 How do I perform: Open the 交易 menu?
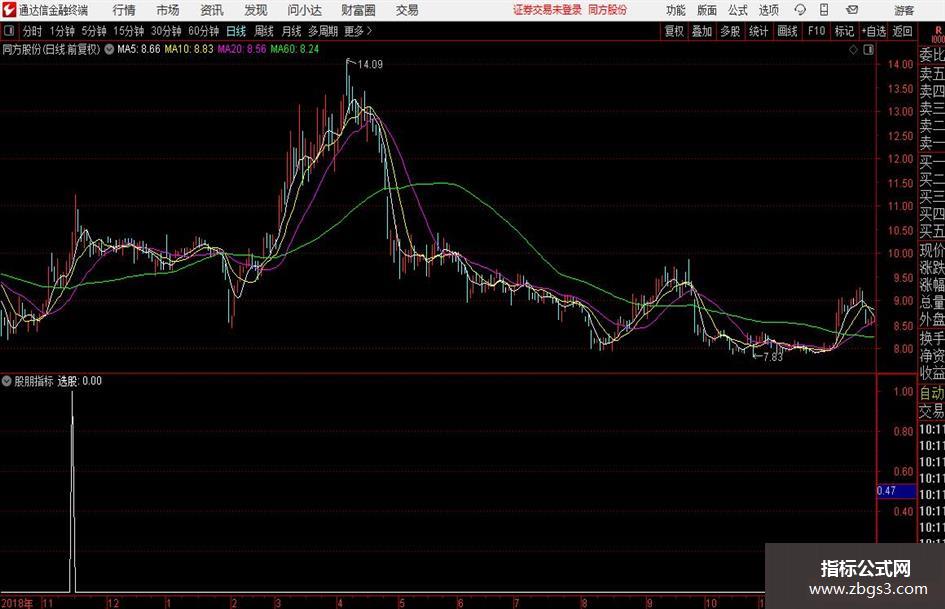tap(407, 10)
